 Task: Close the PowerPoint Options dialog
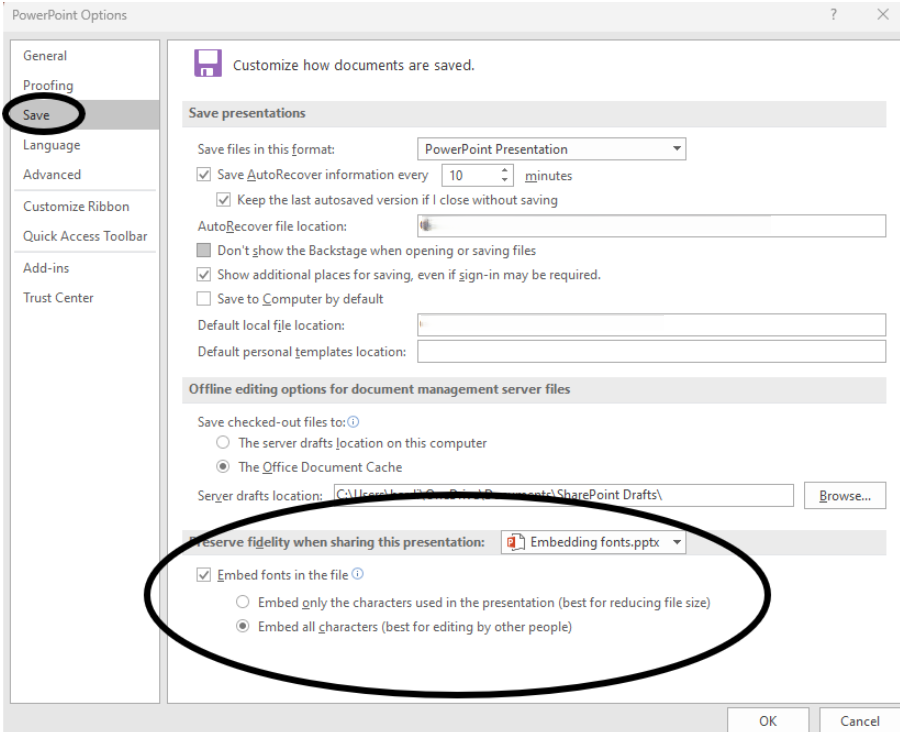click(883, 14)
